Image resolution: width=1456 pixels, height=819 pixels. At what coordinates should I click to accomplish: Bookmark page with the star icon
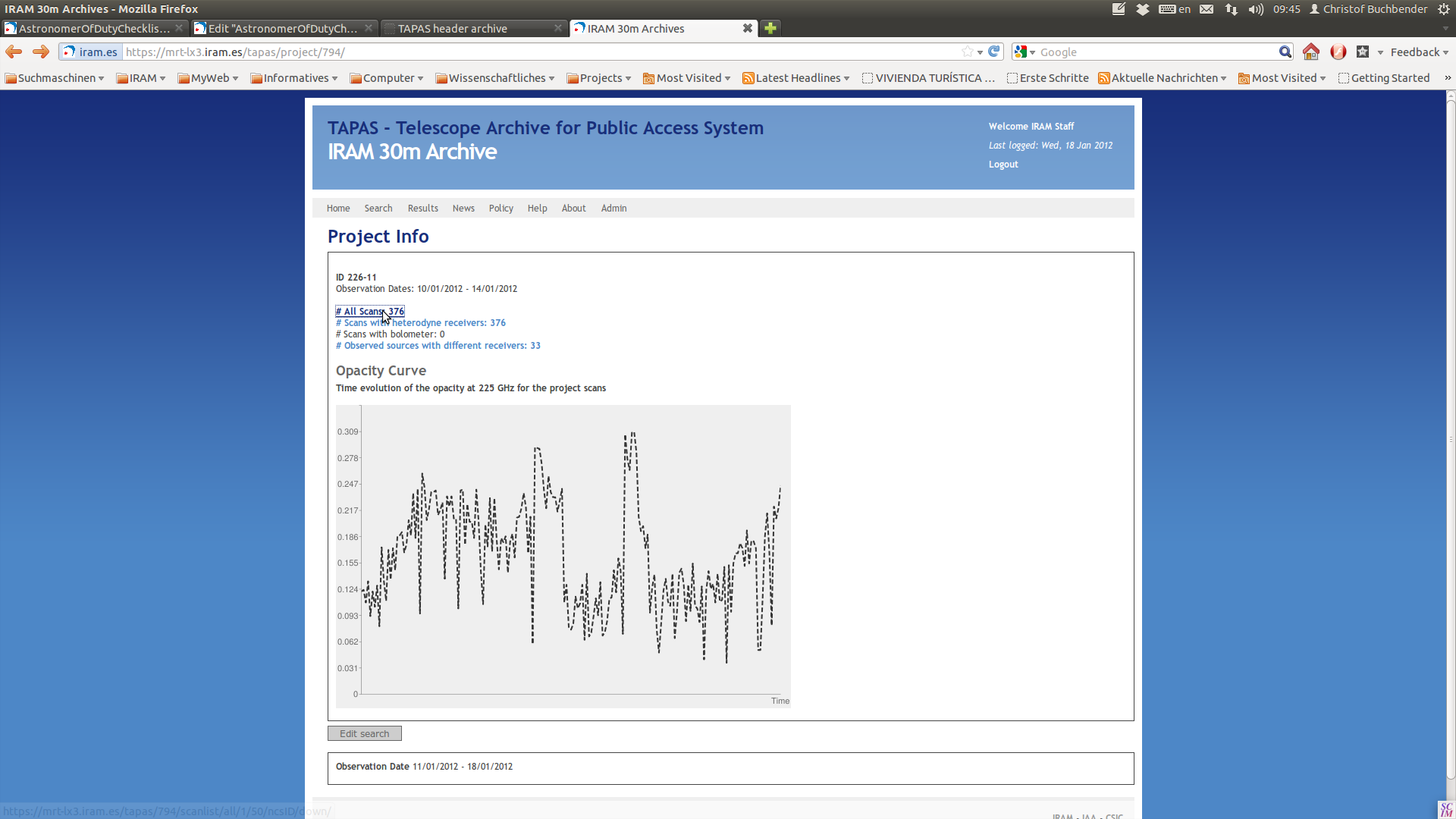coord(967,52)
